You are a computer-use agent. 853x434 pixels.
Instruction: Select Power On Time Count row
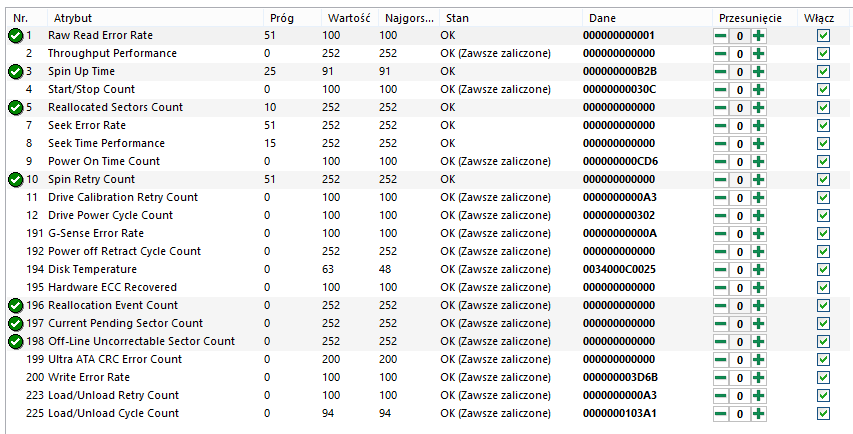(x=428, y=162)
